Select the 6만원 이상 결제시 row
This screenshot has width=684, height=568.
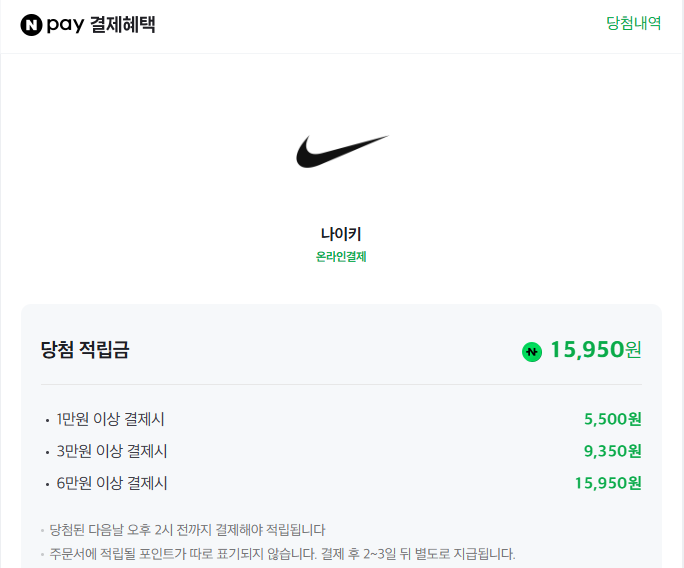[x=111, y=483]
